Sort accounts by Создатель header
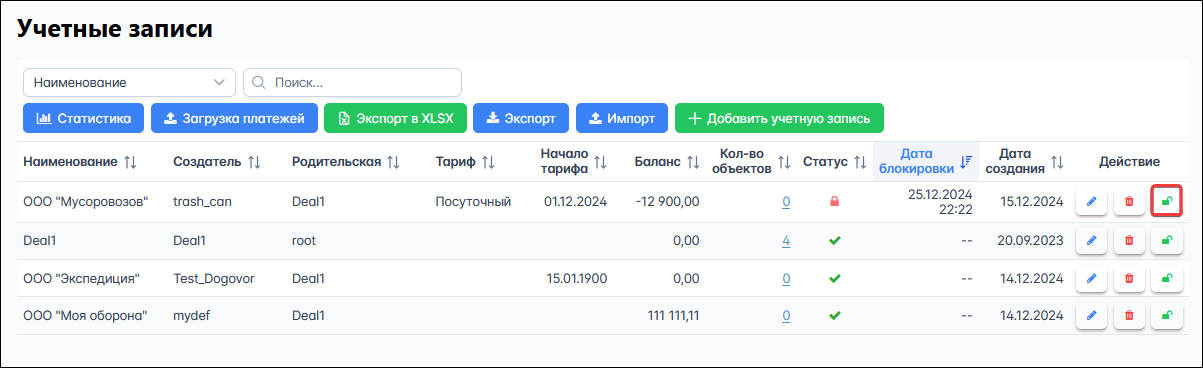The width and height of the screenshot is (1203, 368). pos(217,161)
